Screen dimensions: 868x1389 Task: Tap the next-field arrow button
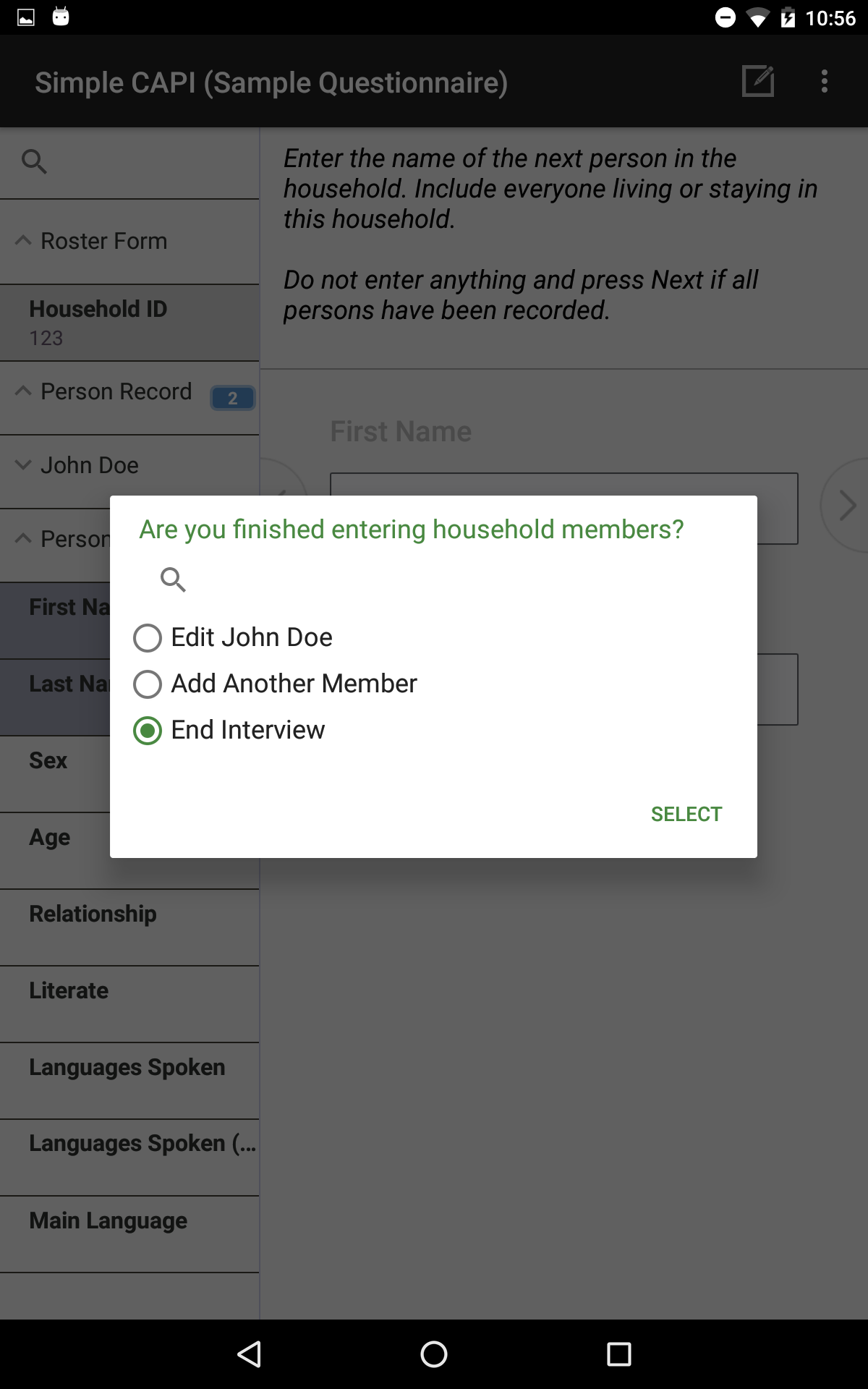tap(844, 505)
